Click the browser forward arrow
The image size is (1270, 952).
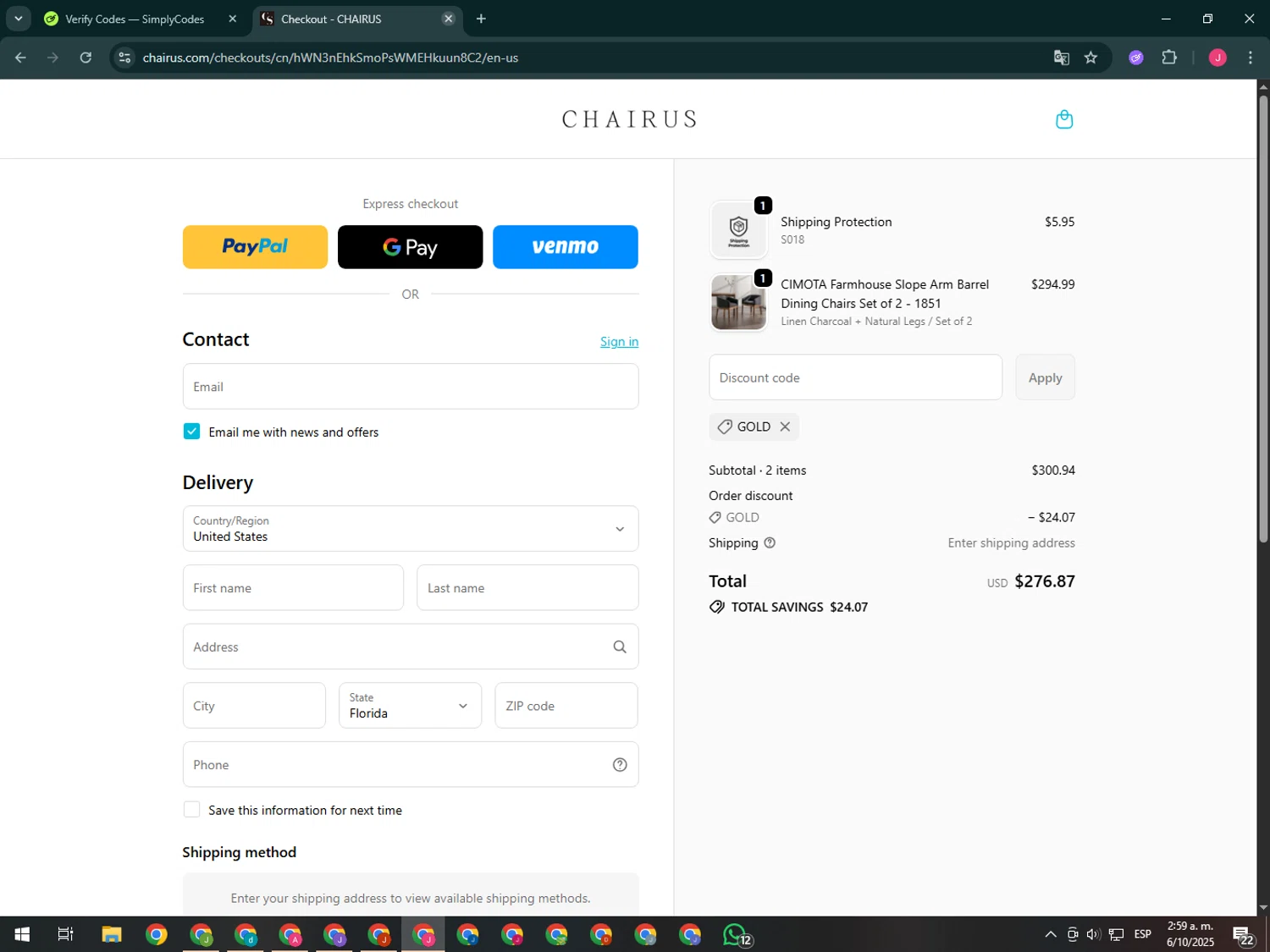(52, 58)
